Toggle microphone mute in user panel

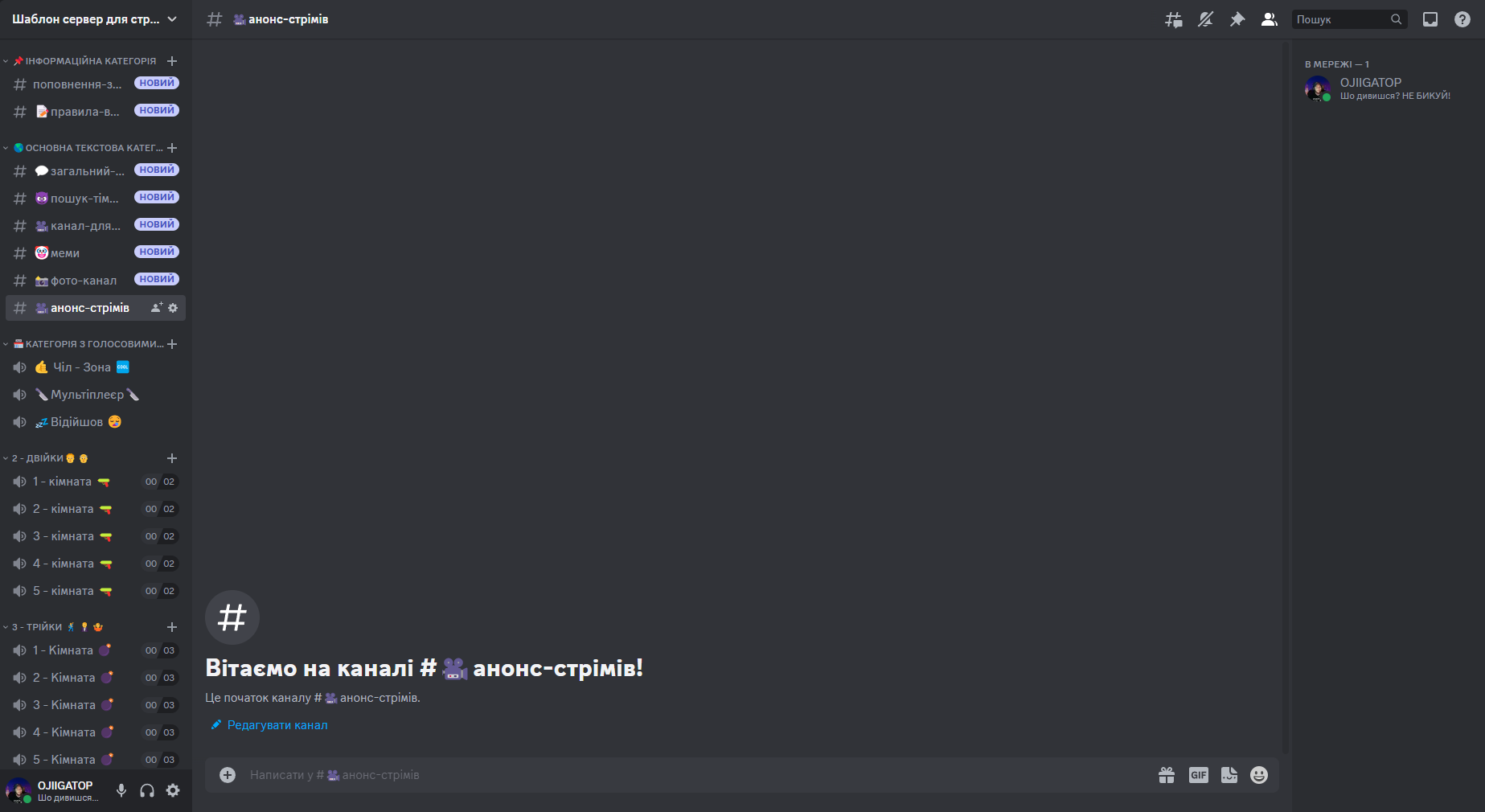(x=121, y=790)
